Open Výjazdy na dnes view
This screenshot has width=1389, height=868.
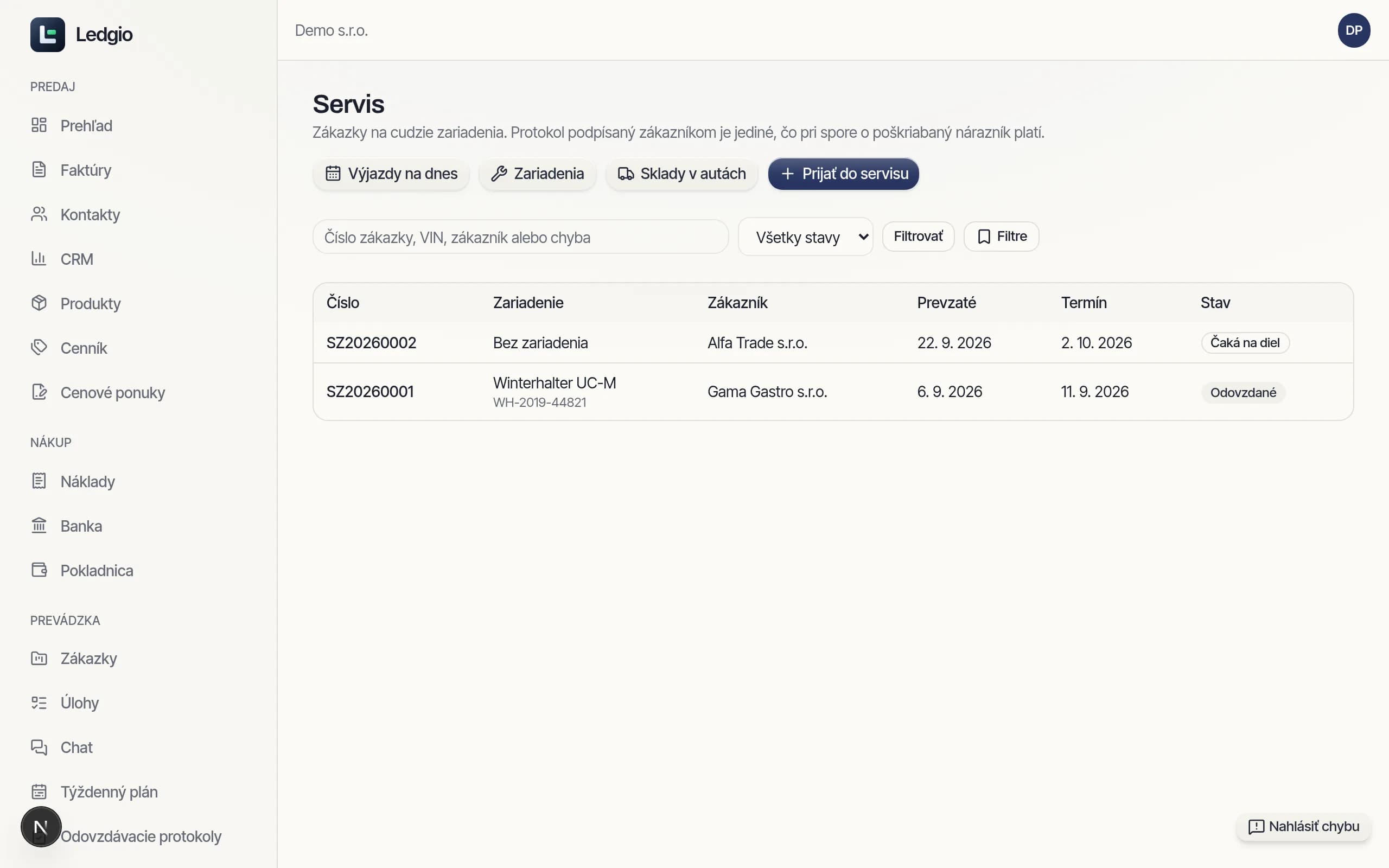click(x=391, y=174)
